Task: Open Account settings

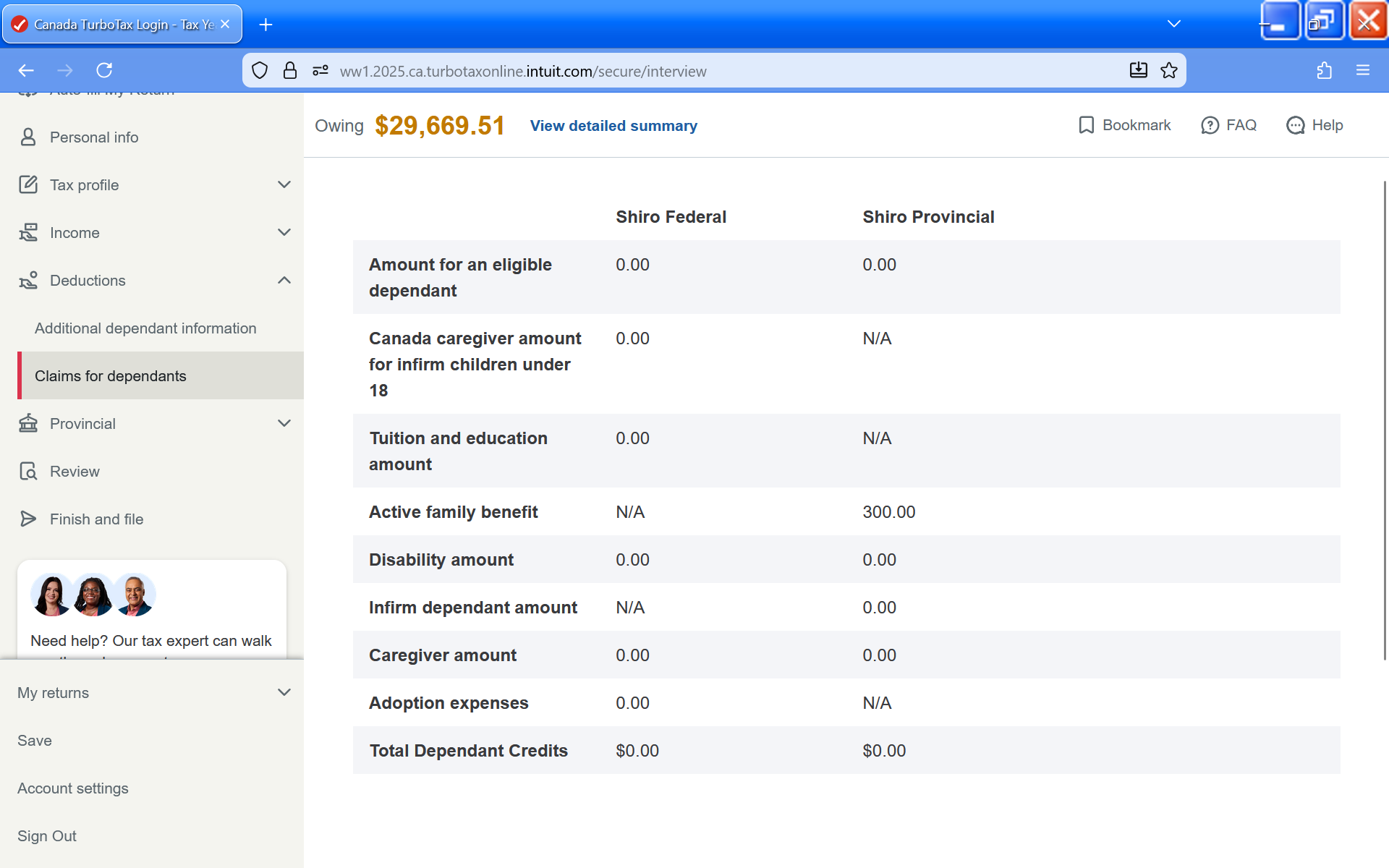Action: [x=73, y=788]
